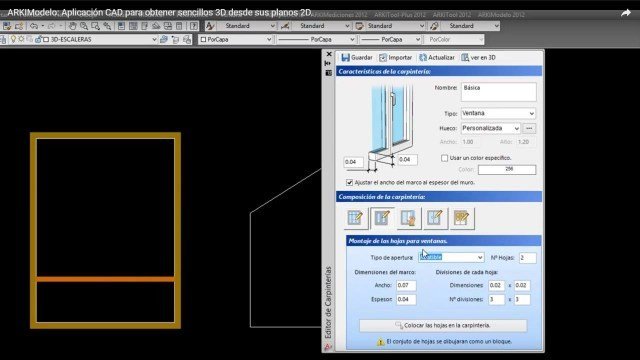Click the Undo arrow icon in toolbar

[x=34, y=26]
